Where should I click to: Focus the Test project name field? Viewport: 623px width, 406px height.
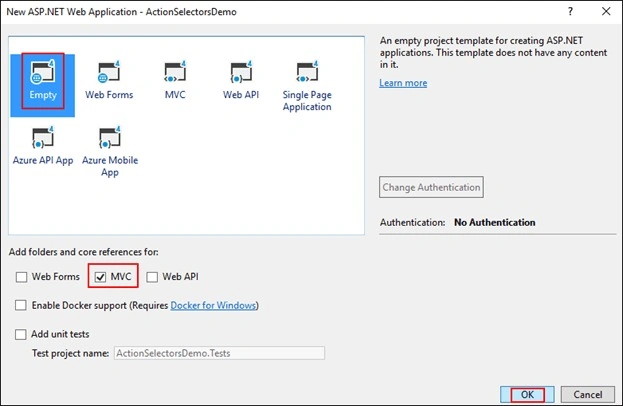coord(219,353)
